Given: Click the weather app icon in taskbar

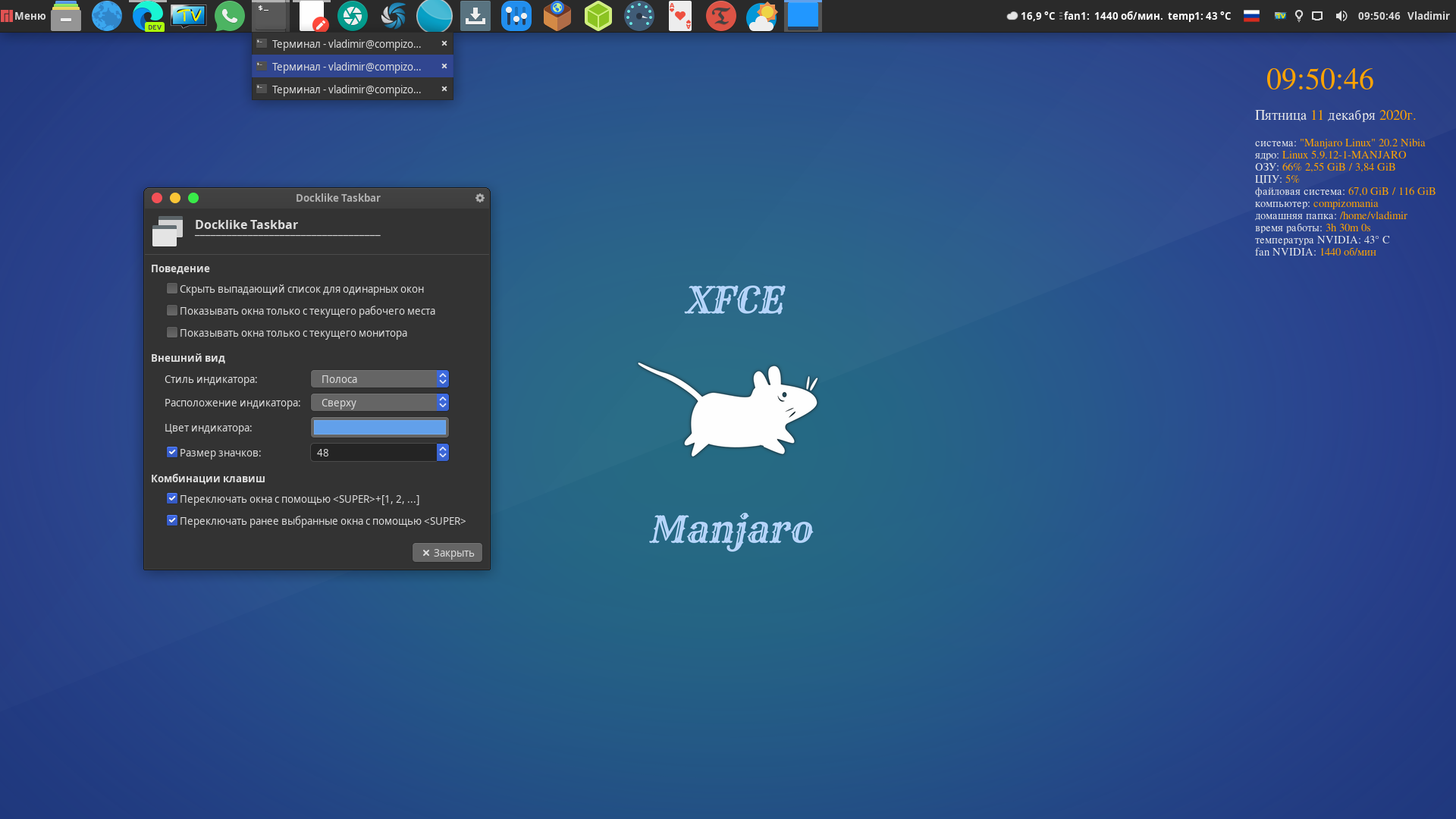Looking at the screenshot, I should pyautogui.click(x=761, y=16).
